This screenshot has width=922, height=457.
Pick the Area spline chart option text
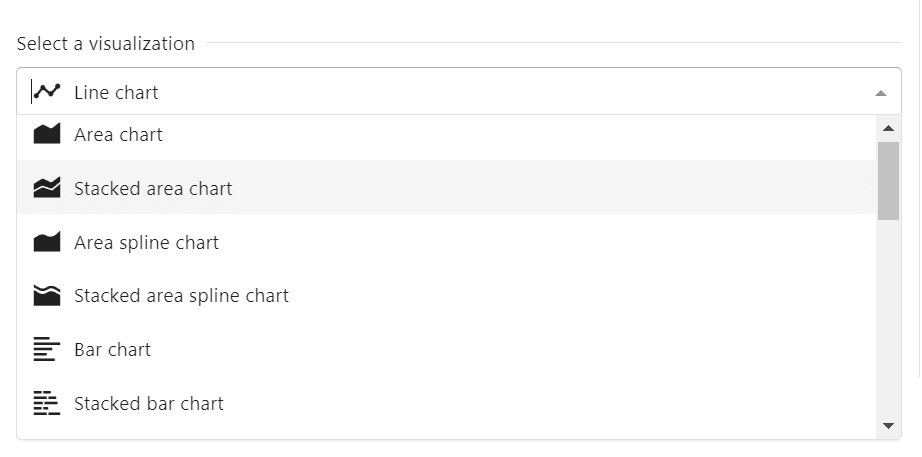coord(146,242)
